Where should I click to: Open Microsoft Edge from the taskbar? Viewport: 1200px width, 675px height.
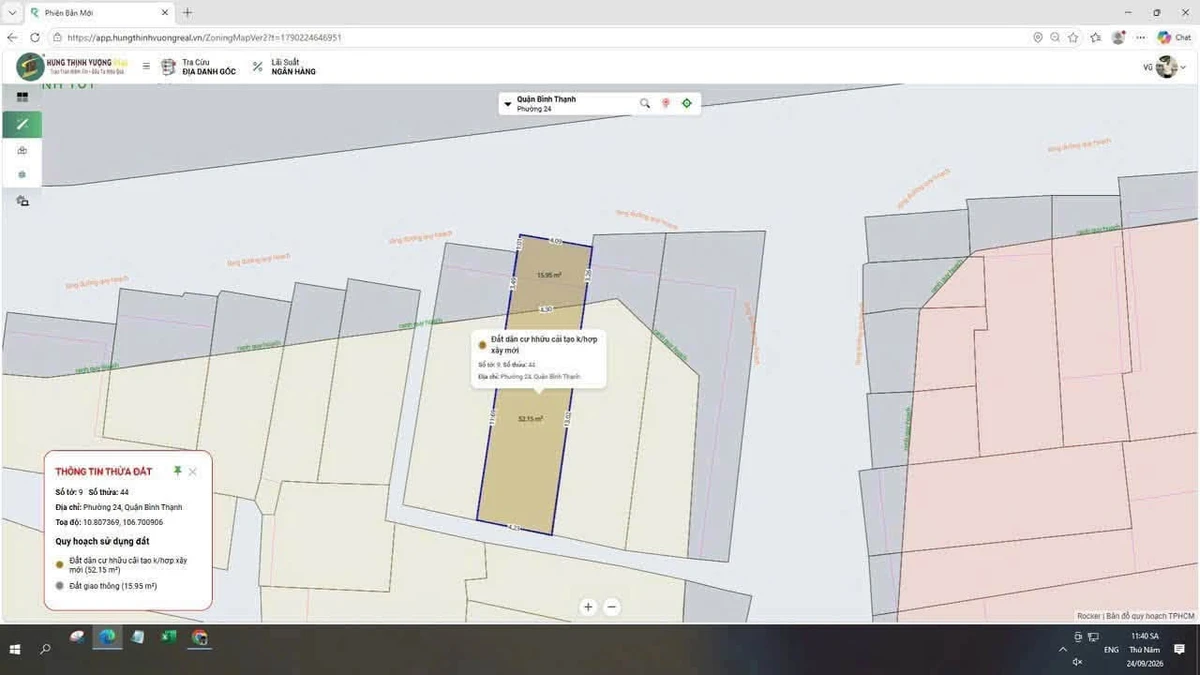(107, 636)
